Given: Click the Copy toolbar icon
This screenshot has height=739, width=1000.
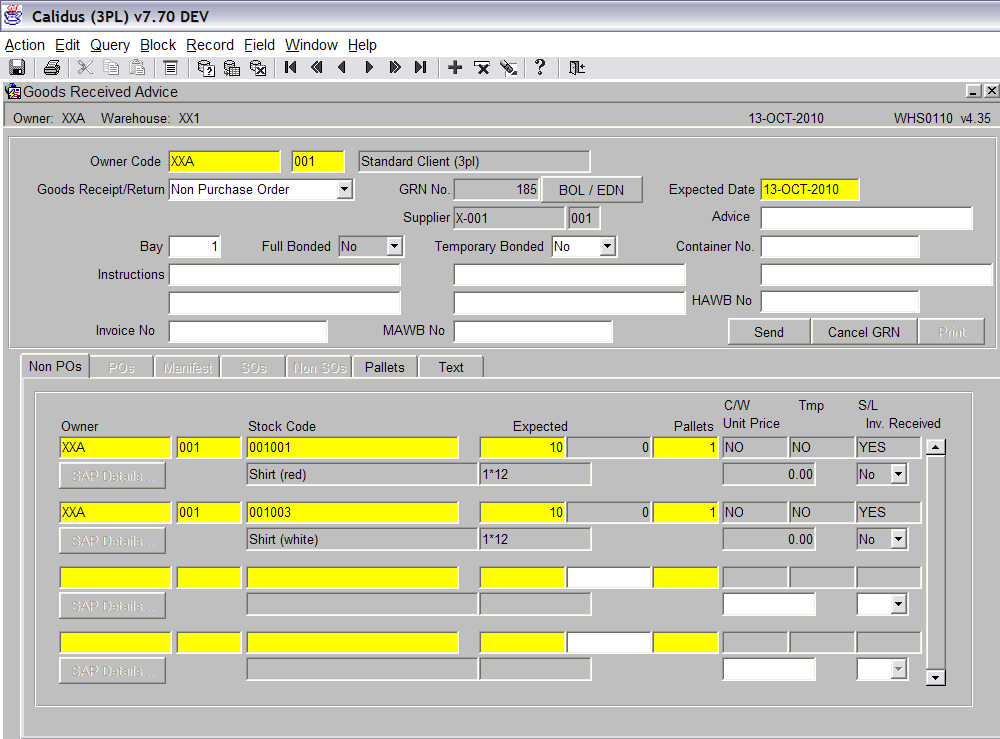Looking at the screenshot, I should pos(112,68).
